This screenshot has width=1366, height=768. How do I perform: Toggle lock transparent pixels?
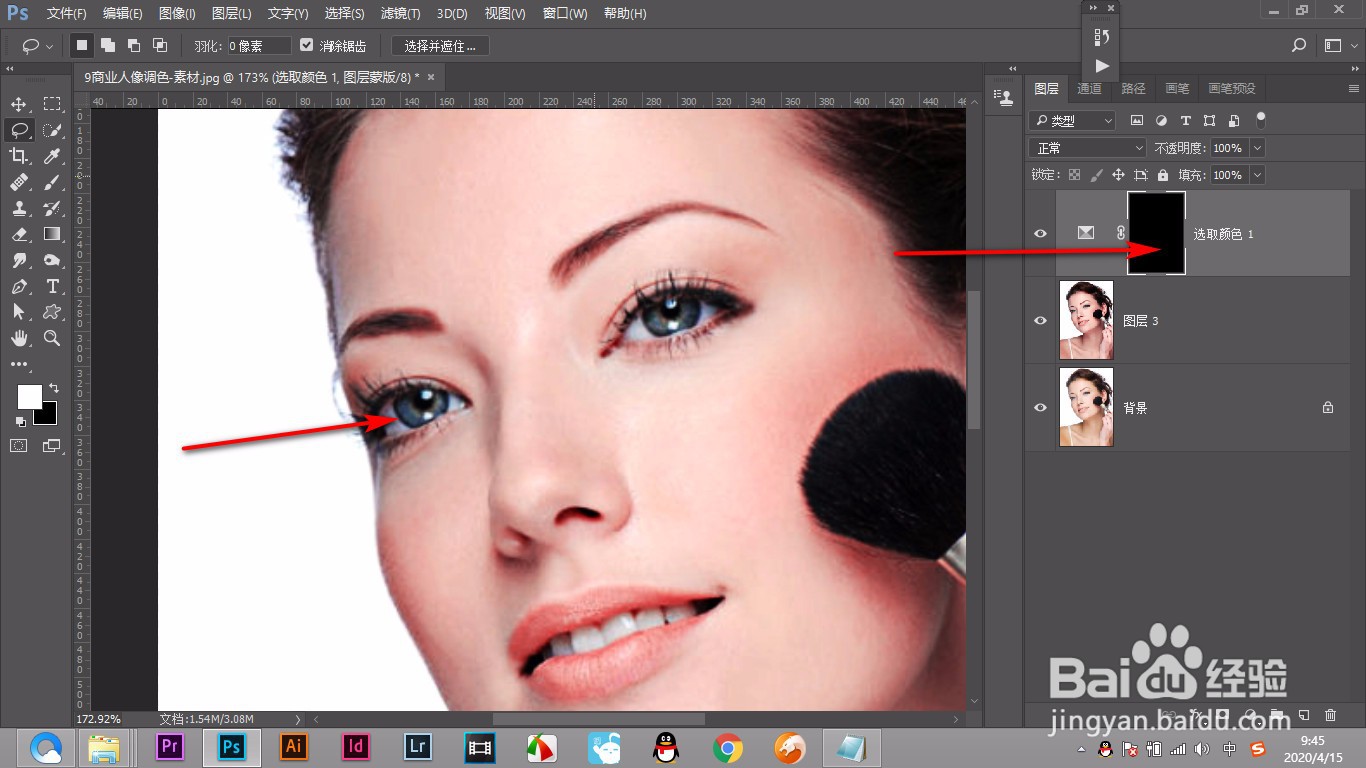pos(1074,174)
